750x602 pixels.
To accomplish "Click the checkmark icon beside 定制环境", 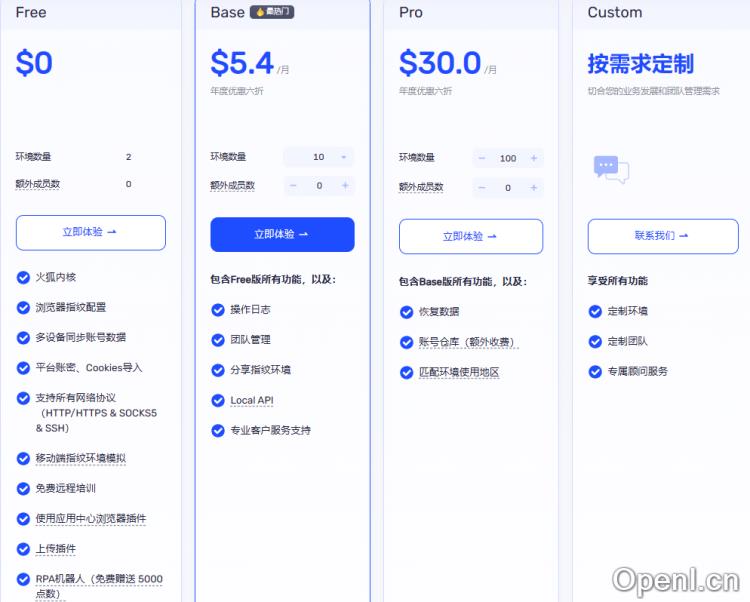I will tap(595, 311).
